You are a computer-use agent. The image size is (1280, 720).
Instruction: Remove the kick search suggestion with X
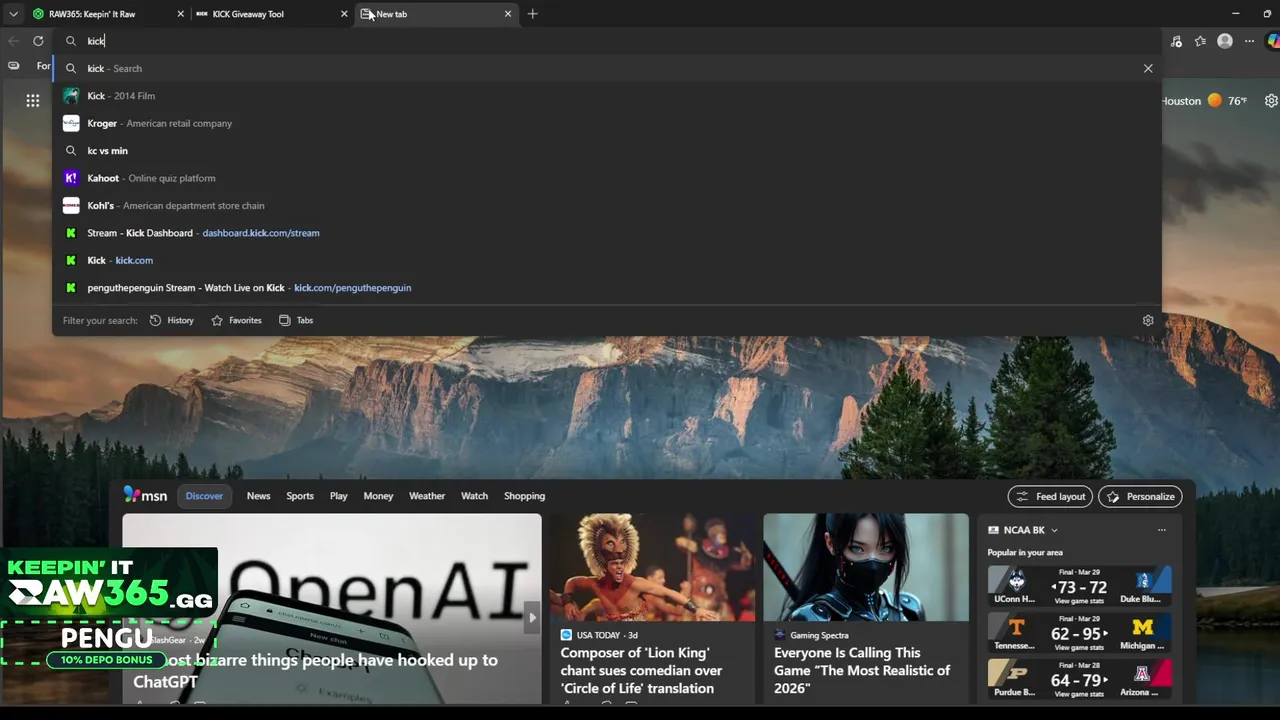(x=1148, y=68)
